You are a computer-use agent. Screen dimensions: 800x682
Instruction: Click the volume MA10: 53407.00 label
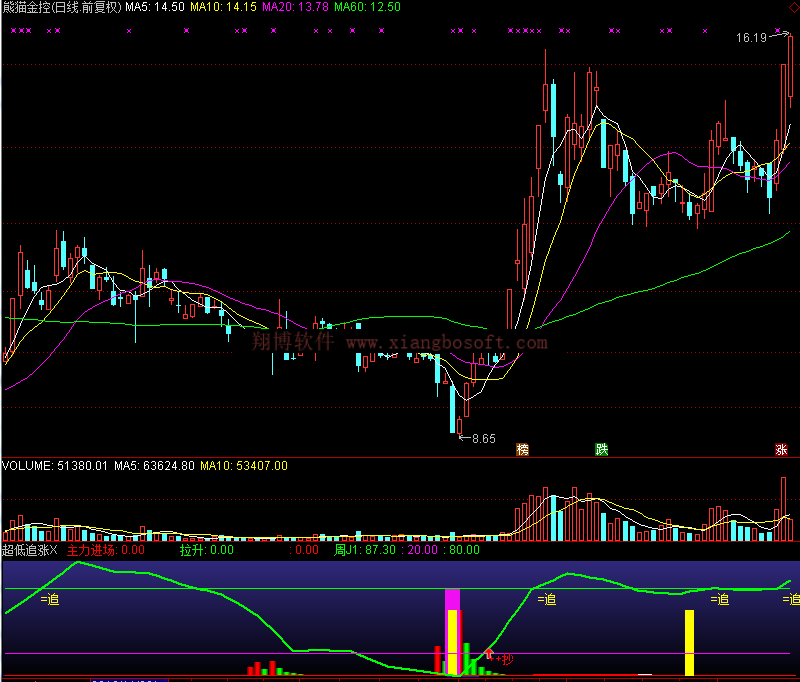[x=244, y=466]
